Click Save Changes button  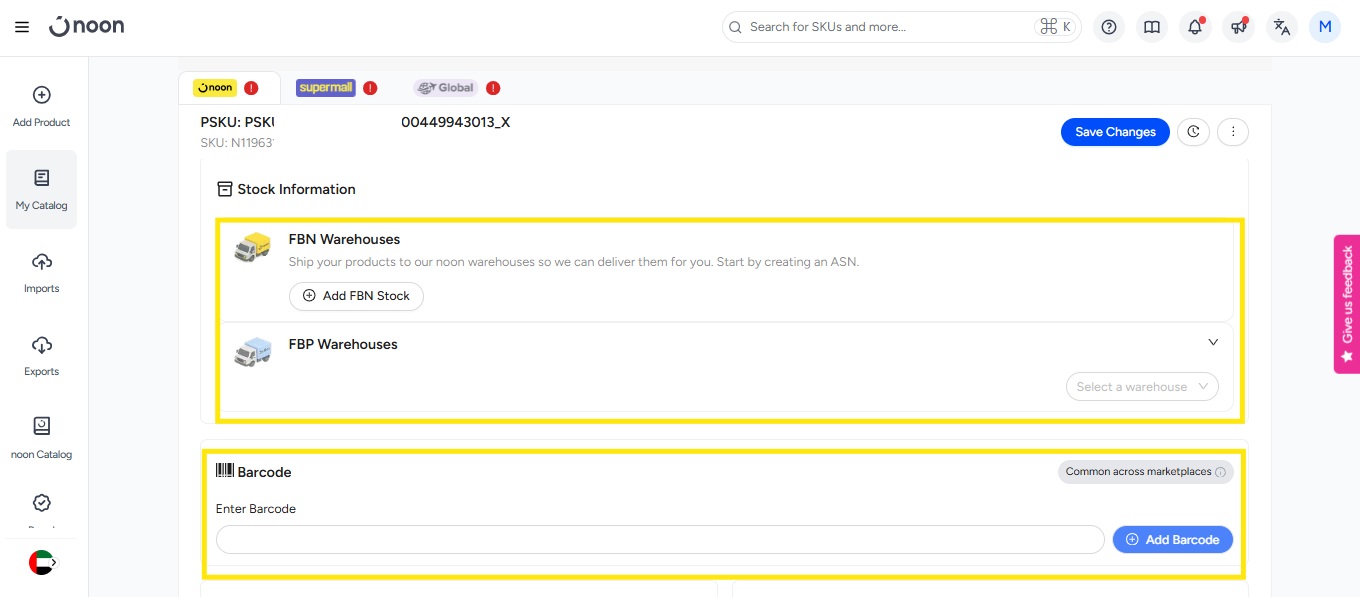coord(1115,132)
